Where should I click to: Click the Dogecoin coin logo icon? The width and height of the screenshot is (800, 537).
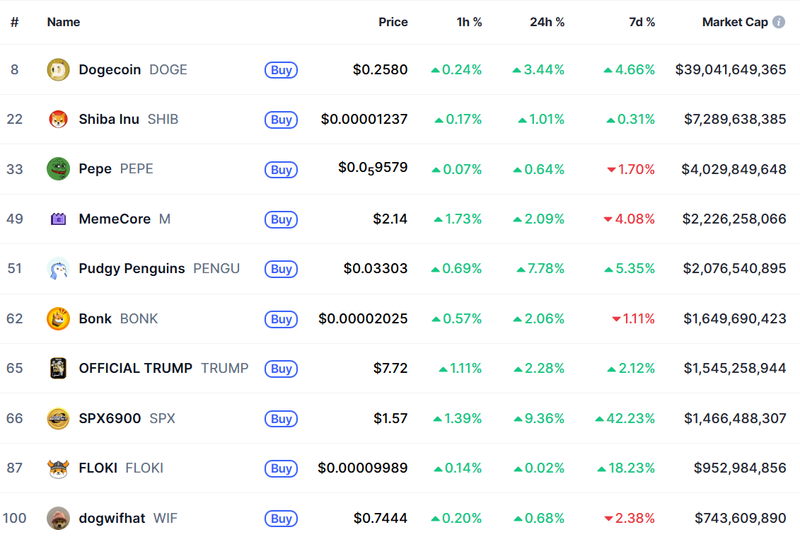pos(58,70)
